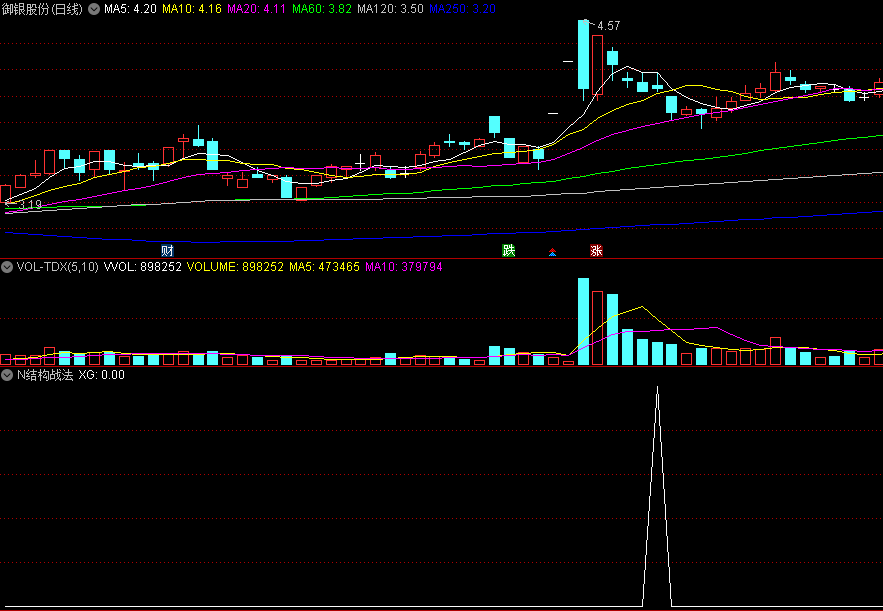883x611 pixels.
Task: Click the XG: 0.00 indicator value
Action: [x=101, y=375]
